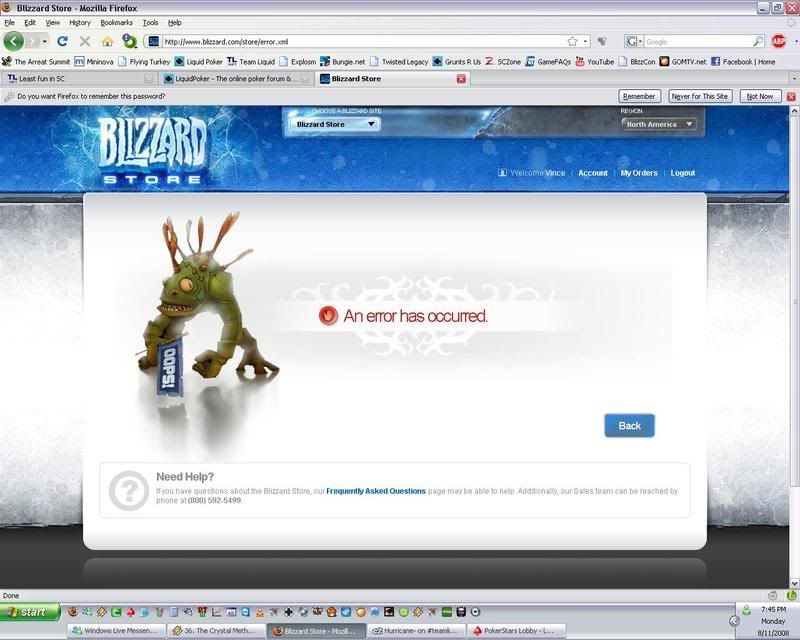Open the Account link
This screenshot has height=640, width=800.
[x=592, y=173]
